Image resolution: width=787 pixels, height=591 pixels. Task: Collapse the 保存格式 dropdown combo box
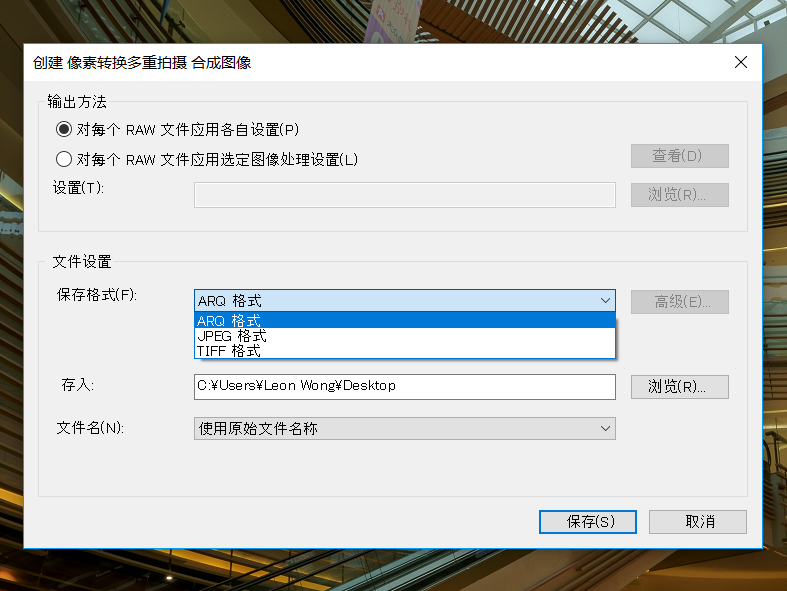pos(405,301)
